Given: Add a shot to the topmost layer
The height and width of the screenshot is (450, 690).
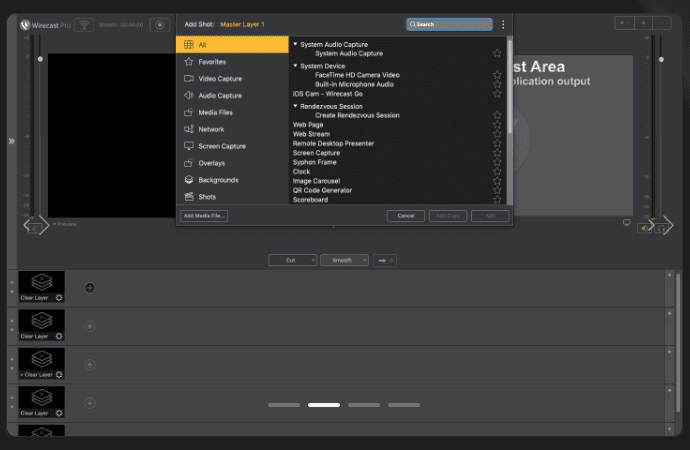Looking at the screenshot, I should (x=90, y=288).
